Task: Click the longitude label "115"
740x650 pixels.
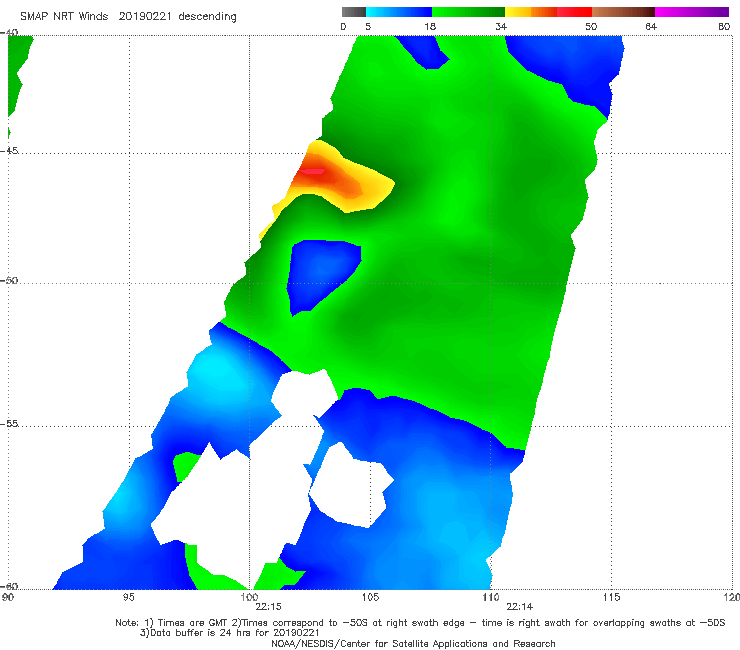Action: click(x=611, y=598)
